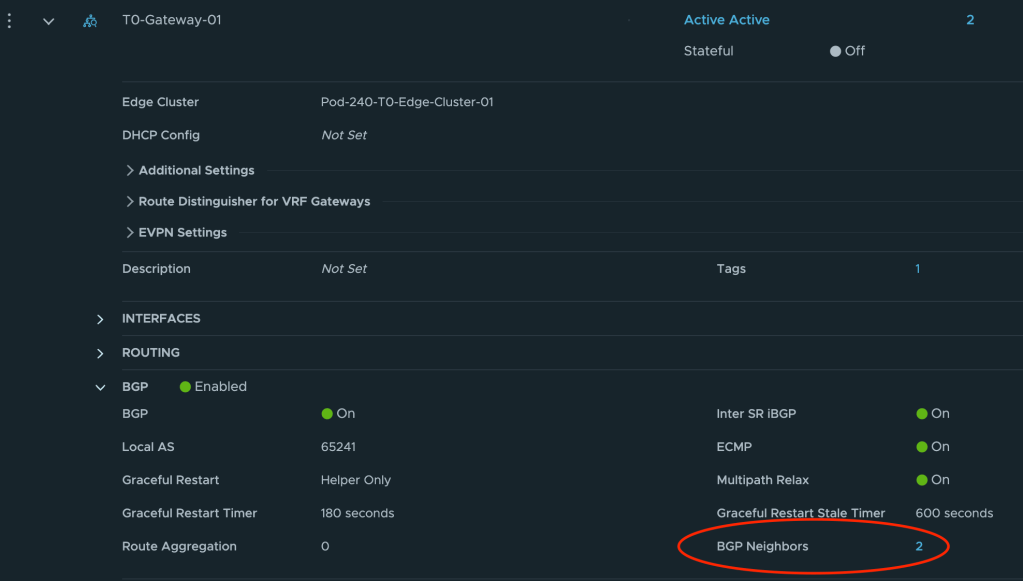Open the Tags count link
1023x581 pixels.
918,269
